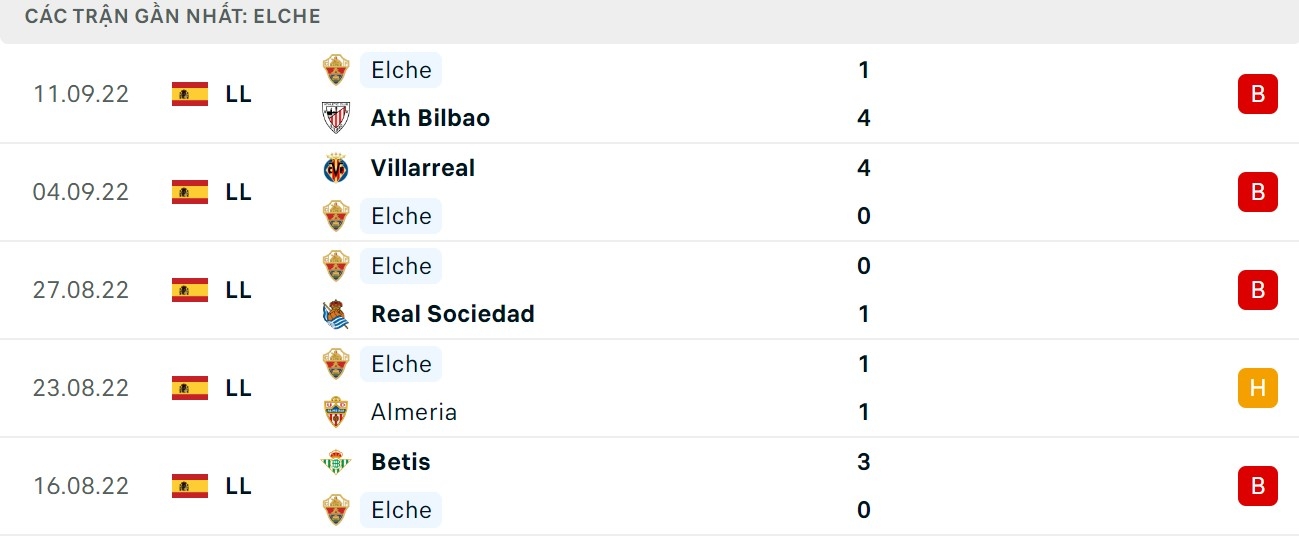Open Ath Bilbao team link
This screenshot has width=1299, height=536.
(x=430, y=118)
